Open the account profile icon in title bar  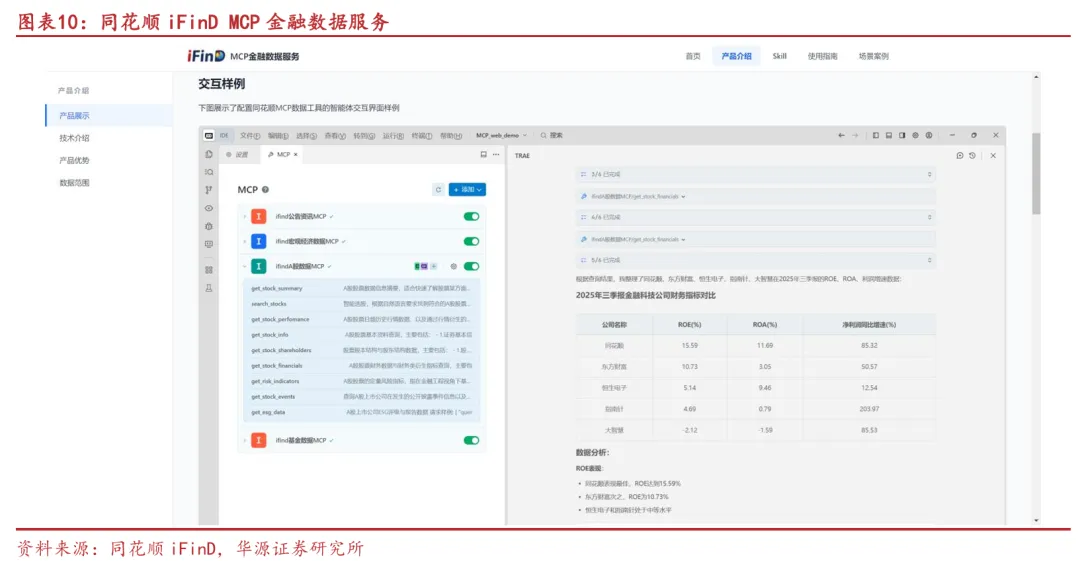pos(928,135)
